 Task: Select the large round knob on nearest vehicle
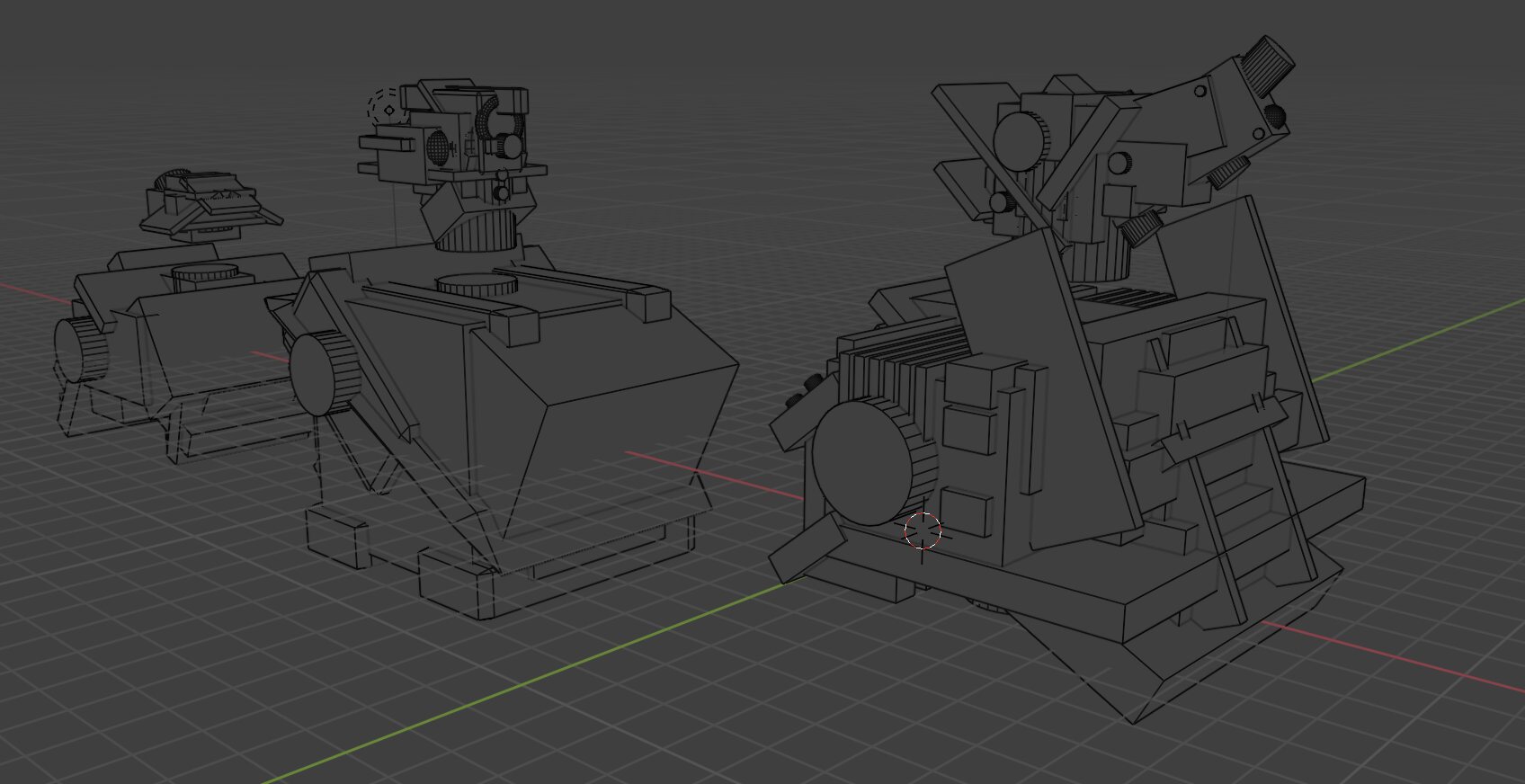(x=874, y=463)
